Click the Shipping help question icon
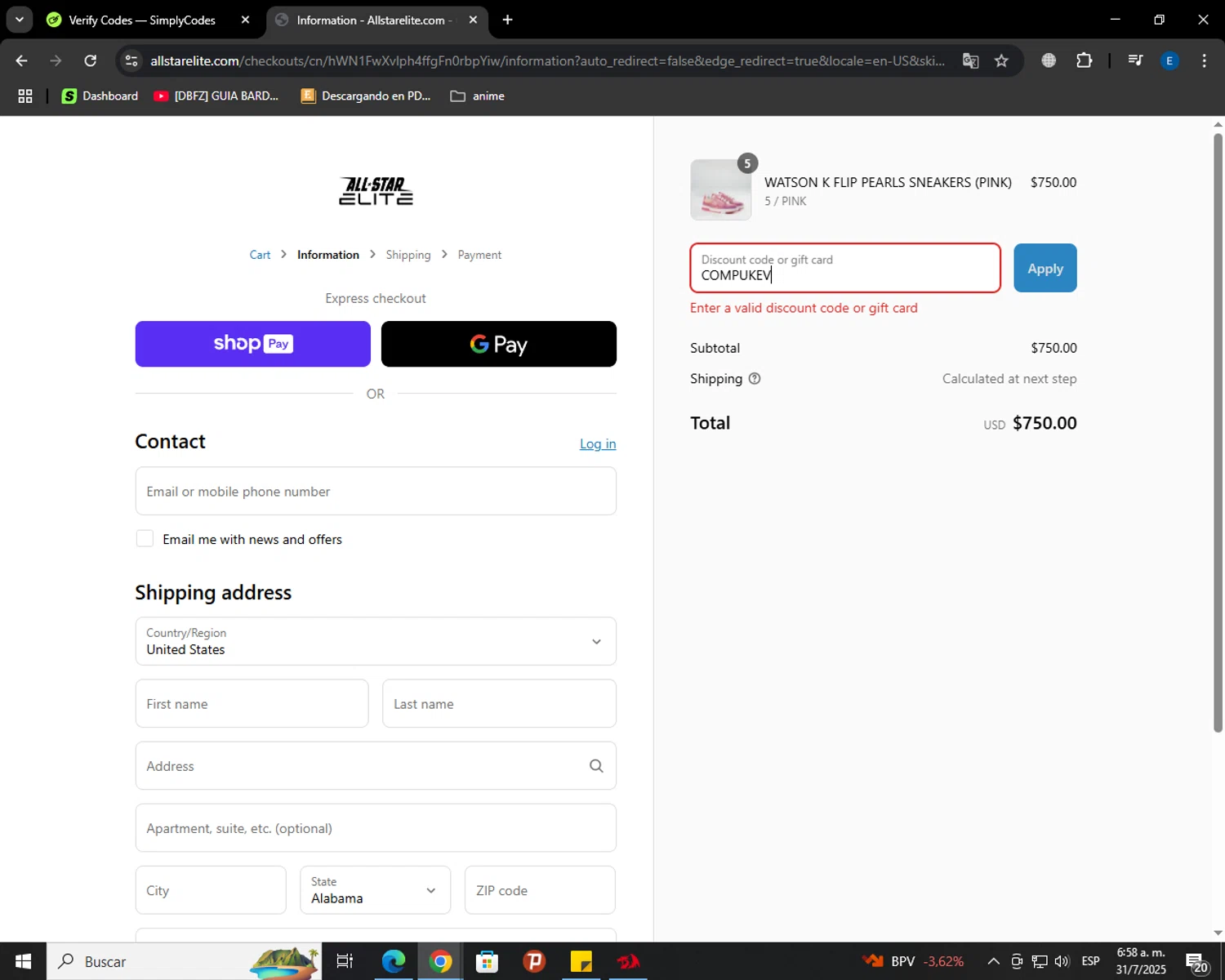Screen dimensions: 1225x980 coord(755,378)
